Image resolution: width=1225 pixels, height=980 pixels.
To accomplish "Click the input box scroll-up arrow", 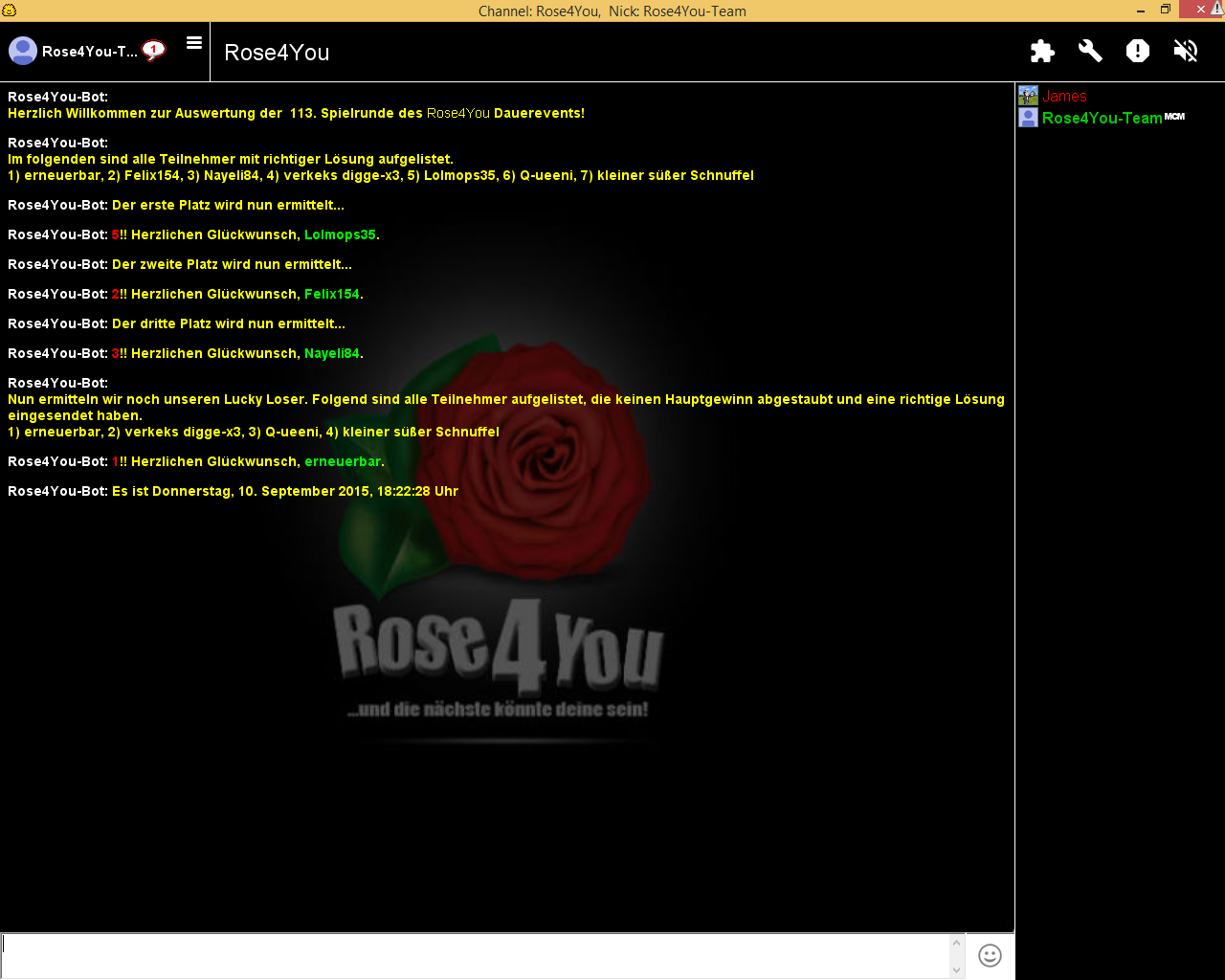I will pyautogui.click(x=957, y=943).
